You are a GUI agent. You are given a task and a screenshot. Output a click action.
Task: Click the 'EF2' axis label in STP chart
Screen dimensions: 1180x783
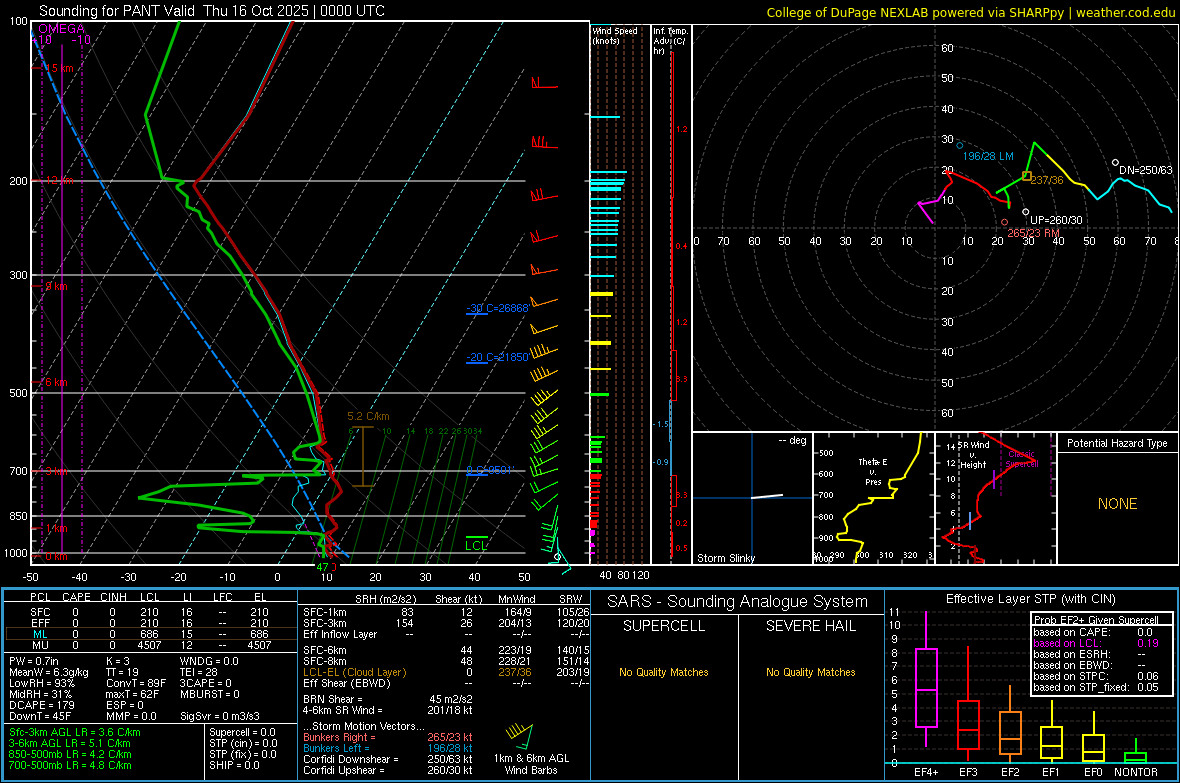(1010, 772)
